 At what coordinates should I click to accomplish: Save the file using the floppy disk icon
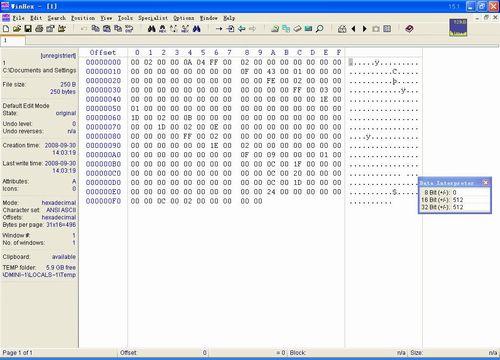(x=28, y=29)
